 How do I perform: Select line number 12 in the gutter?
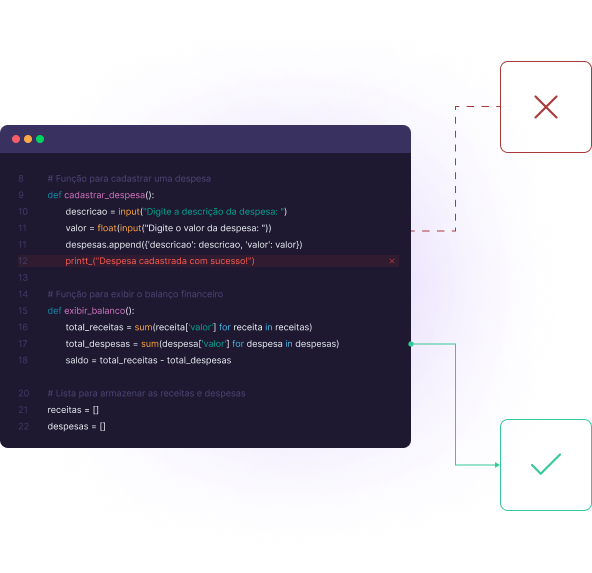click(x=23, y=261)
